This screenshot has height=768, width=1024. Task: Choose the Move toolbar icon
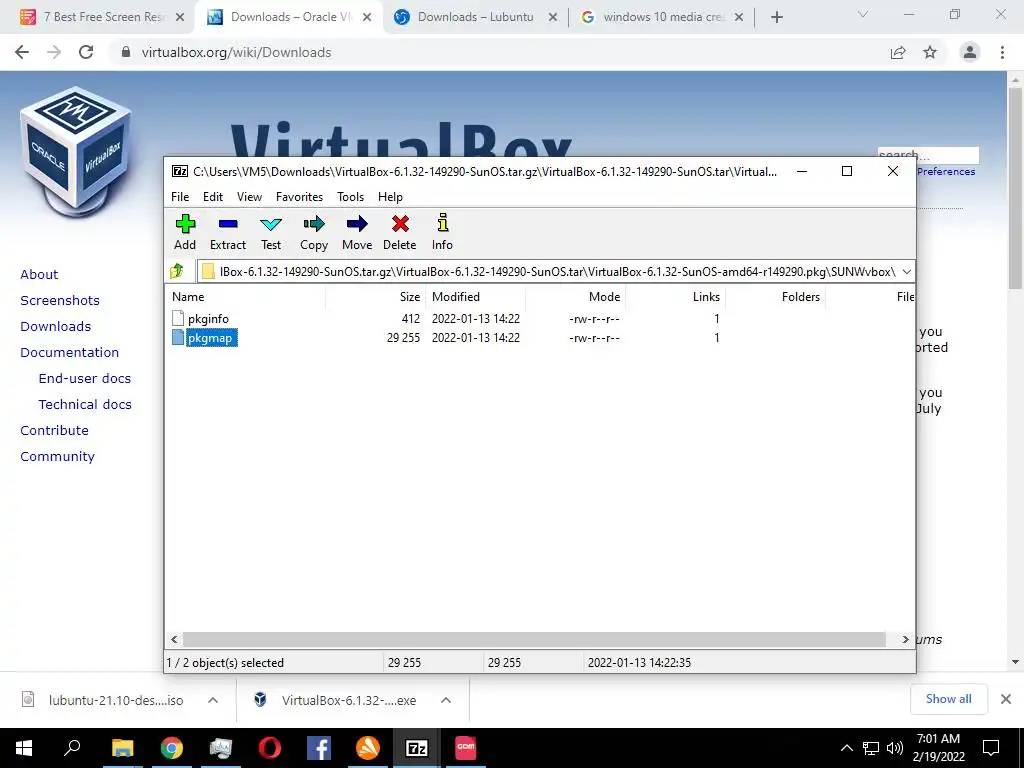click(x=357, y=232)
